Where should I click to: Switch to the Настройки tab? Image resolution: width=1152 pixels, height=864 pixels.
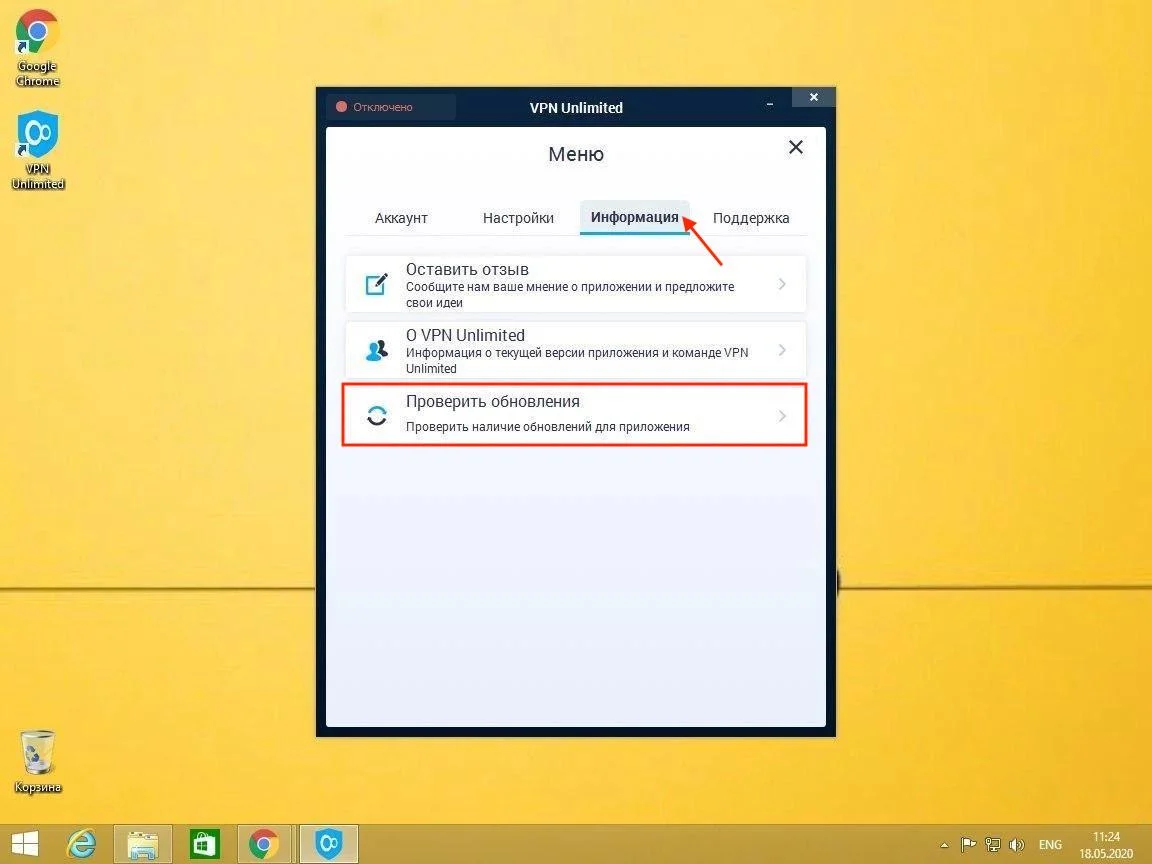(x=518, y=218)
